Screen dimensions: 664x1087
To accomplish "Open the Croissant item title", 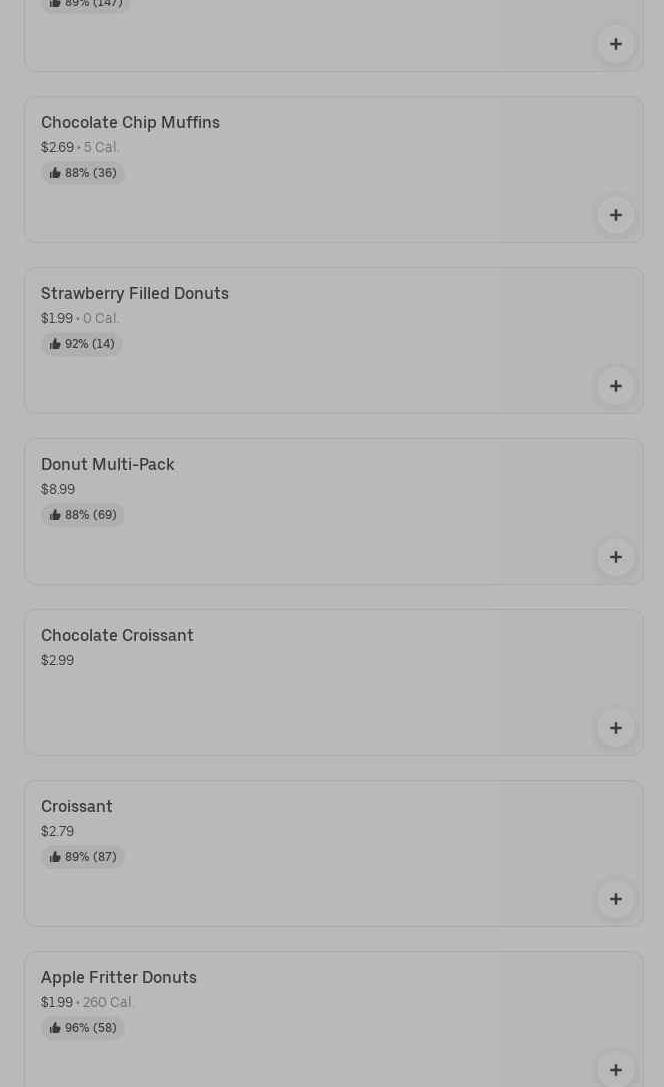I will pyautogui.click(x=77, y=807).
